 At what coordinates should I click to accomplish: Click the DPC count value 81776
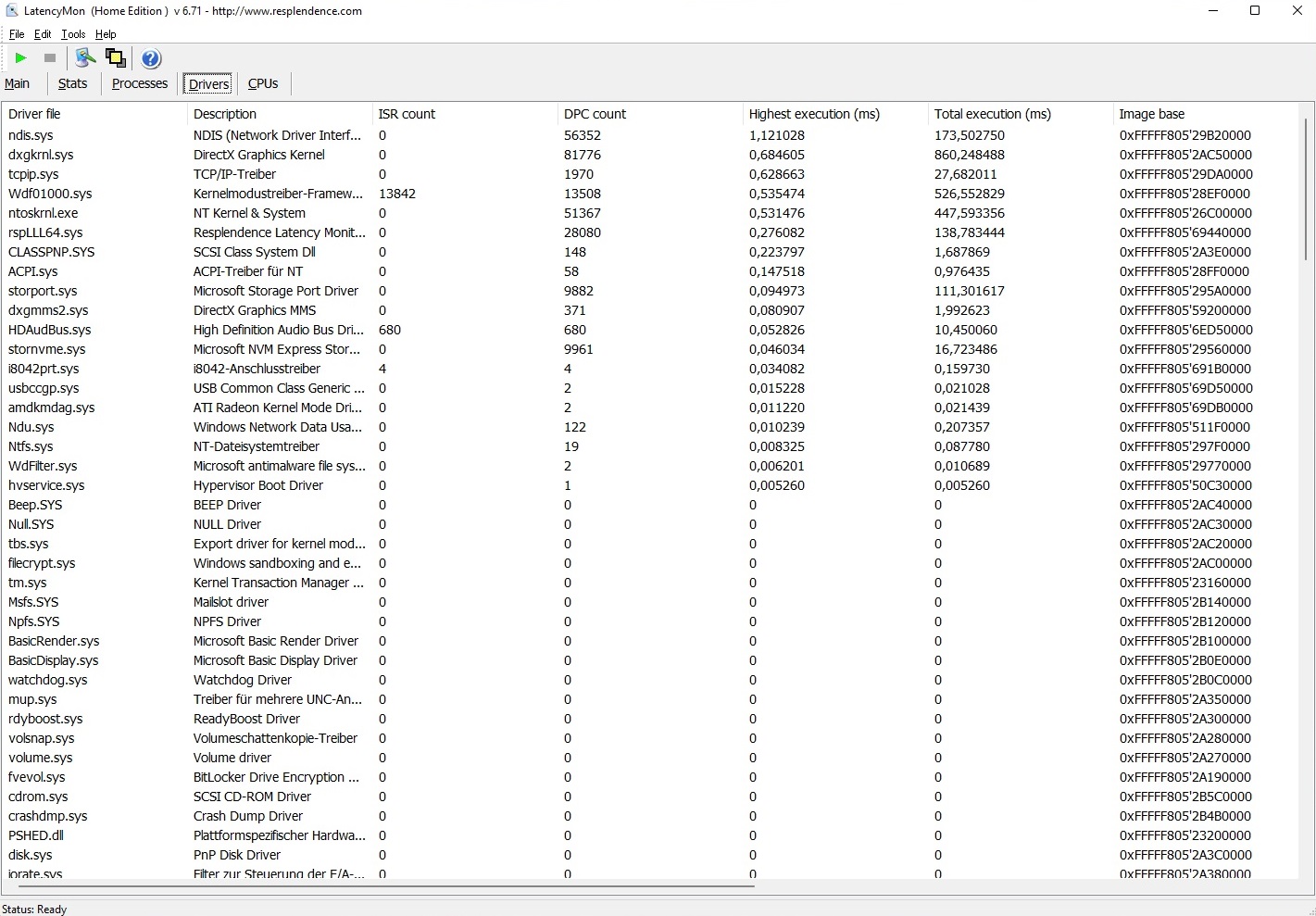click(x=583, y=155)
